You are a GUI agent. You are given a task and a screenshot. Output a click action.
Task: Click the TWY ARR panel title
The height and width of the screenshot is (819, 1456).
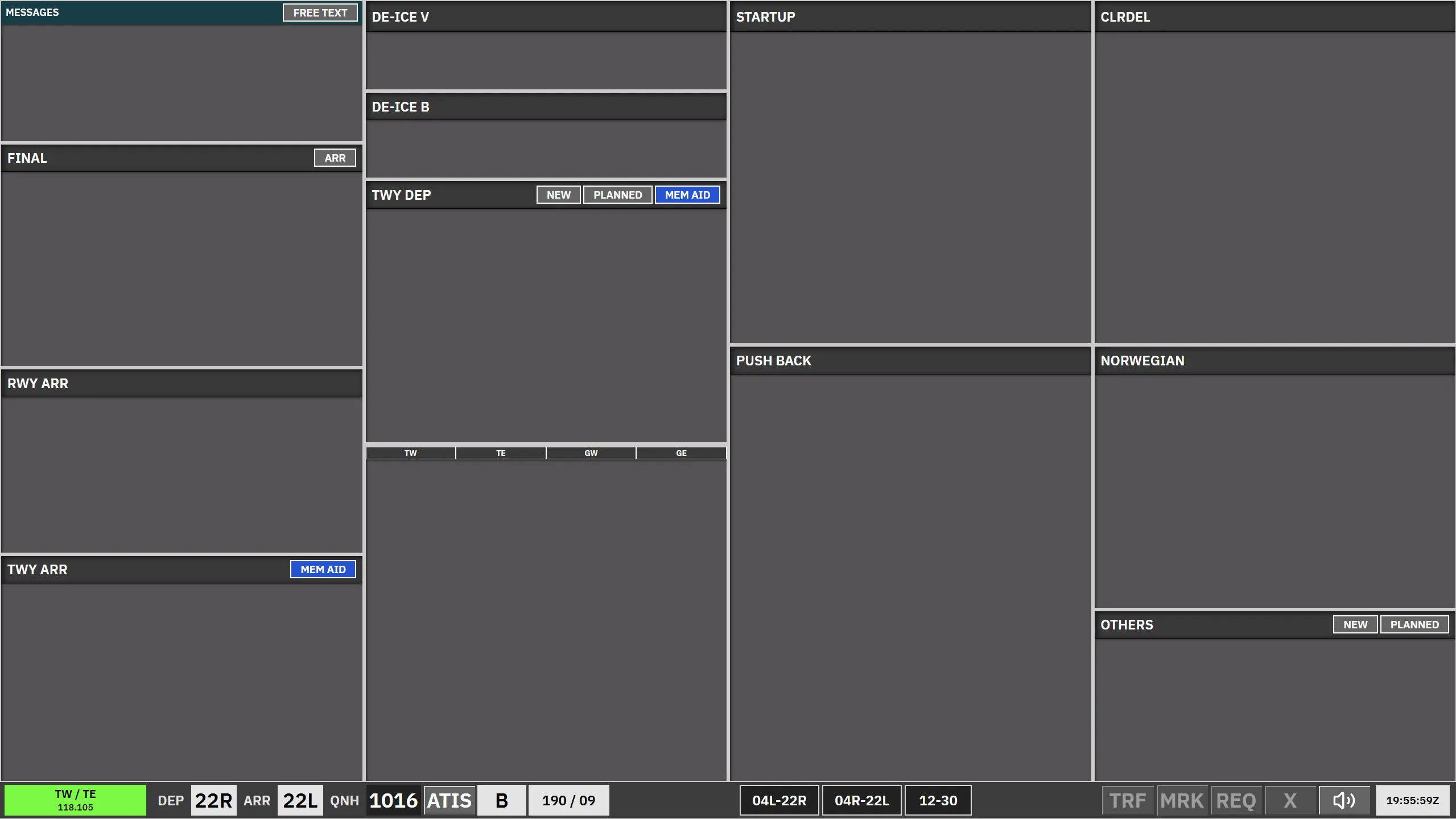point(37,569)
